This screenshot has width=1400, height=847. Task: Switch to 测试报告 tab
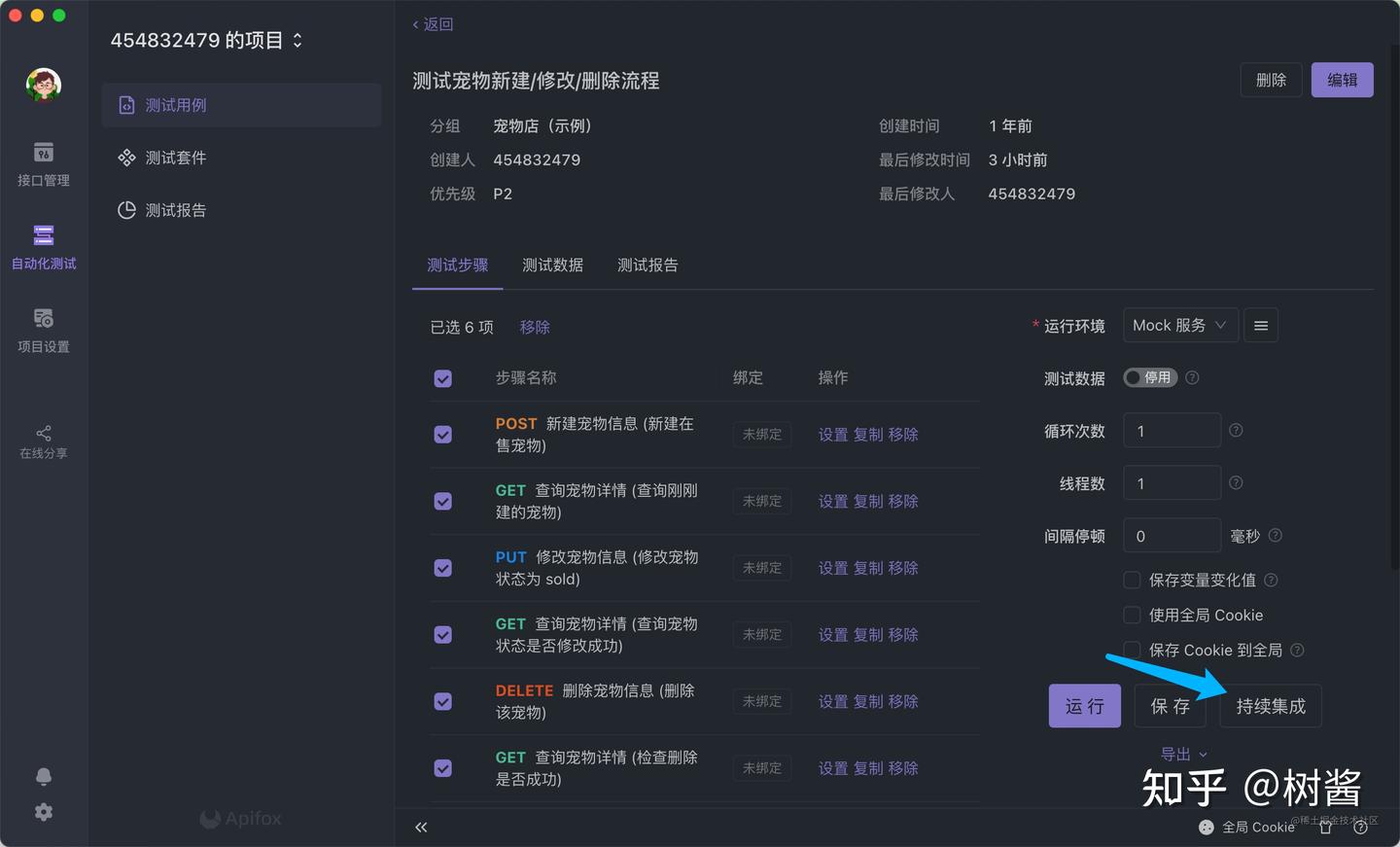[x=648, y=265]
